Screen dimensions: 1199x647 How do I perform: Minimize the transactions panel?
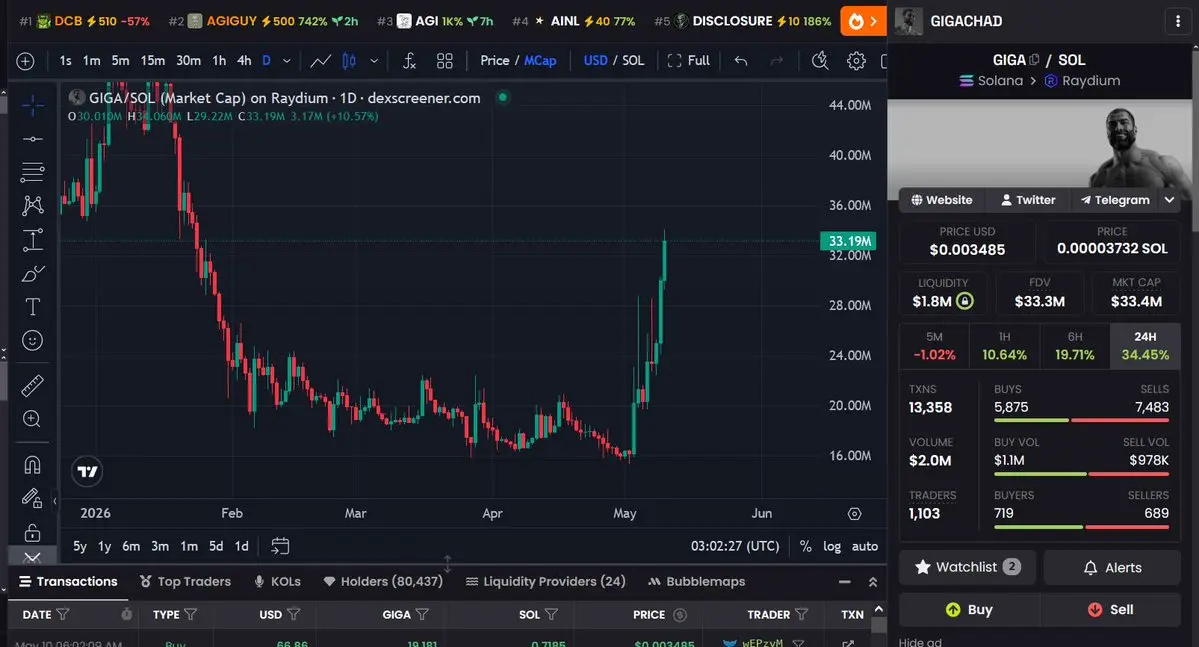pyautogui.click(x=844, y=582)
